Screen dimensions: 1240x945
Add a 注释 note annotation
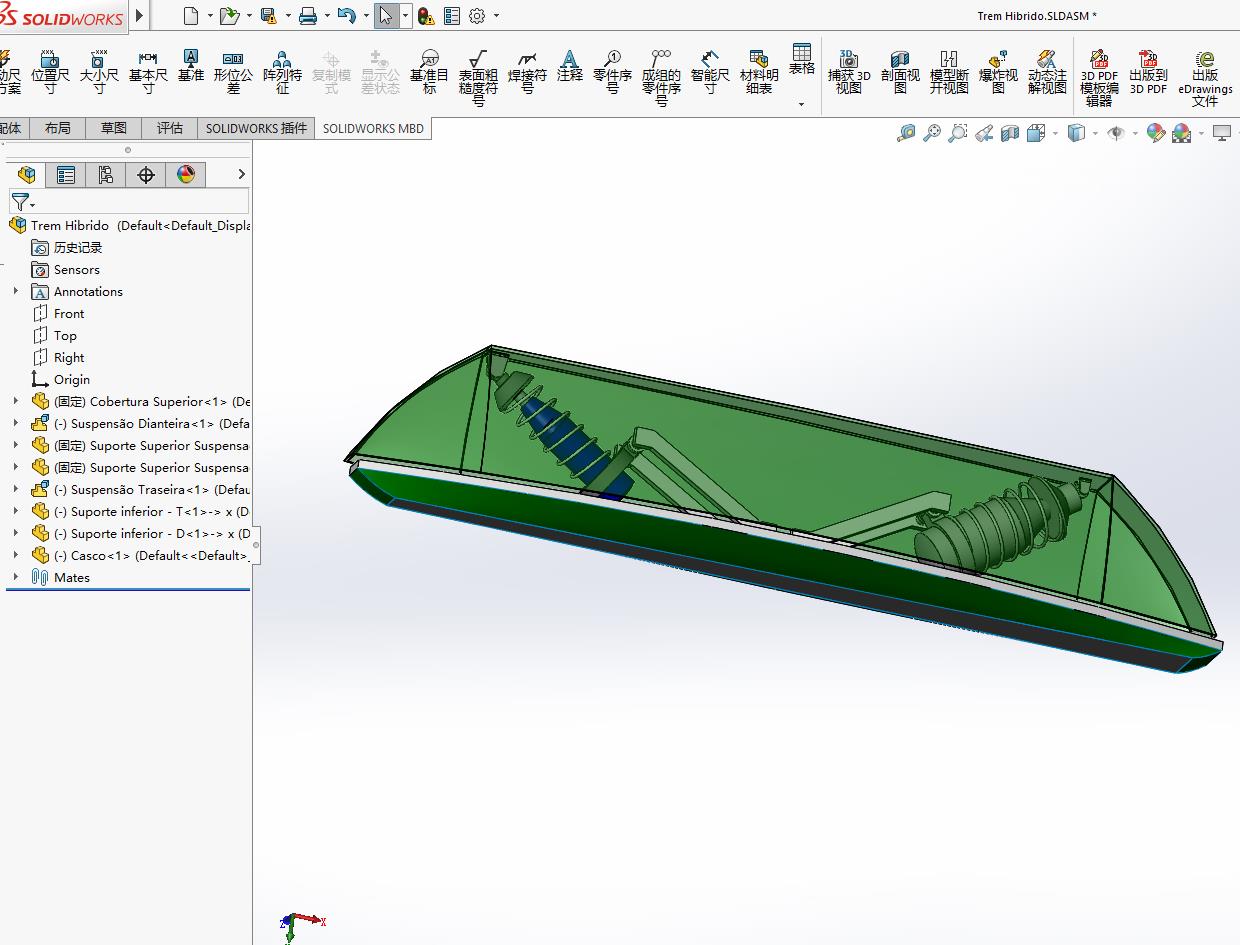pos(570,66)
